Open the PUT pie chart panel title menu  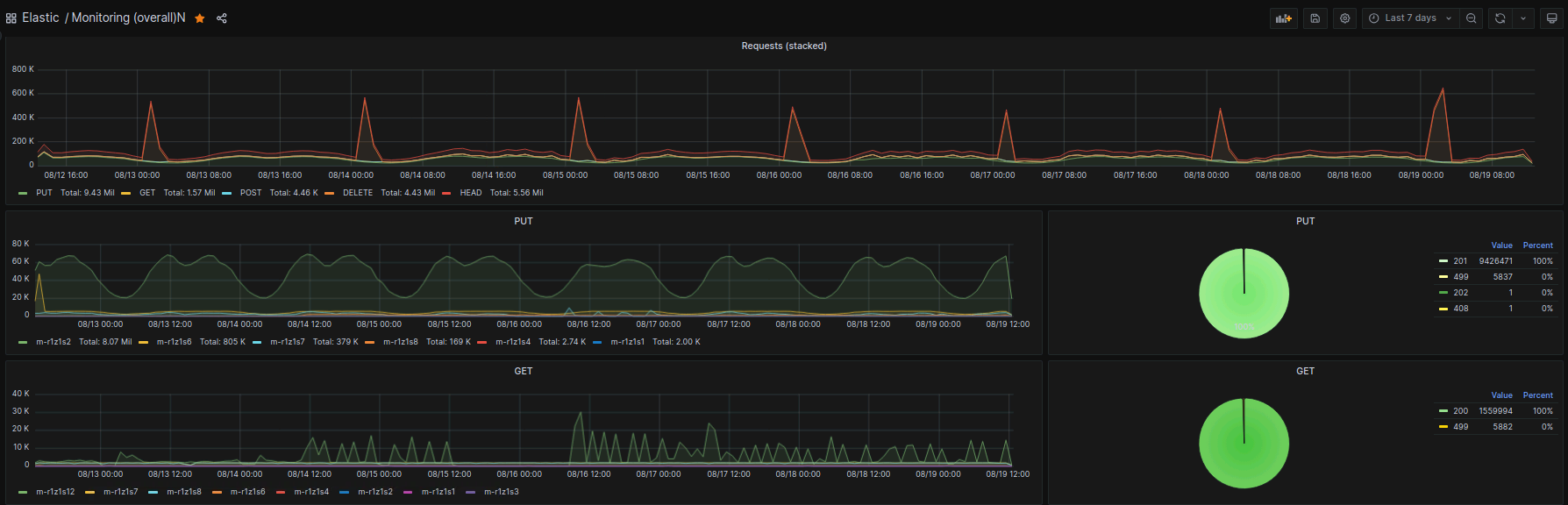click(1305, 221)
